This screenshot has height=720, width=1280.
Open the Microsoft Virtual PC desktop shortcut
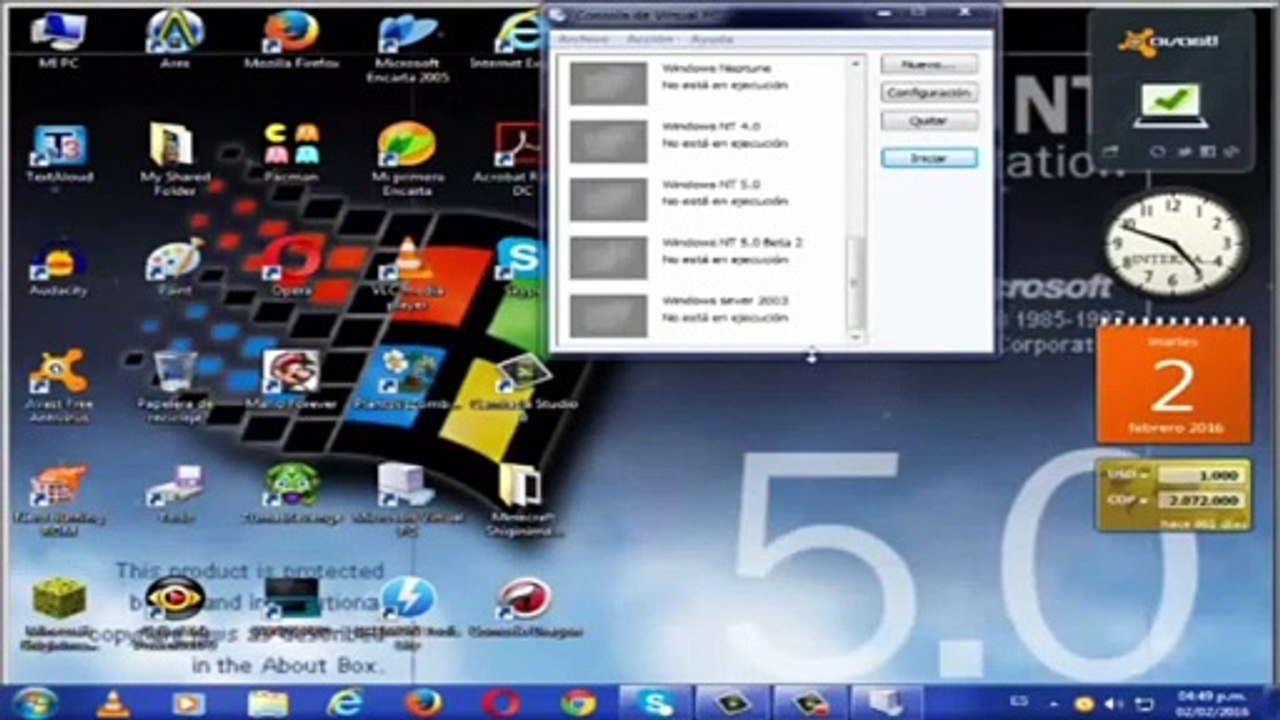[x=408, y=500]
